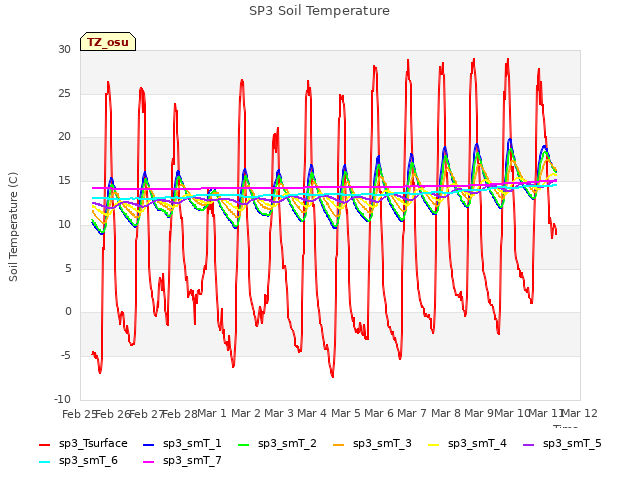
Task: Click the Mar 12 x-axis tick label
Action: point(580,413)
